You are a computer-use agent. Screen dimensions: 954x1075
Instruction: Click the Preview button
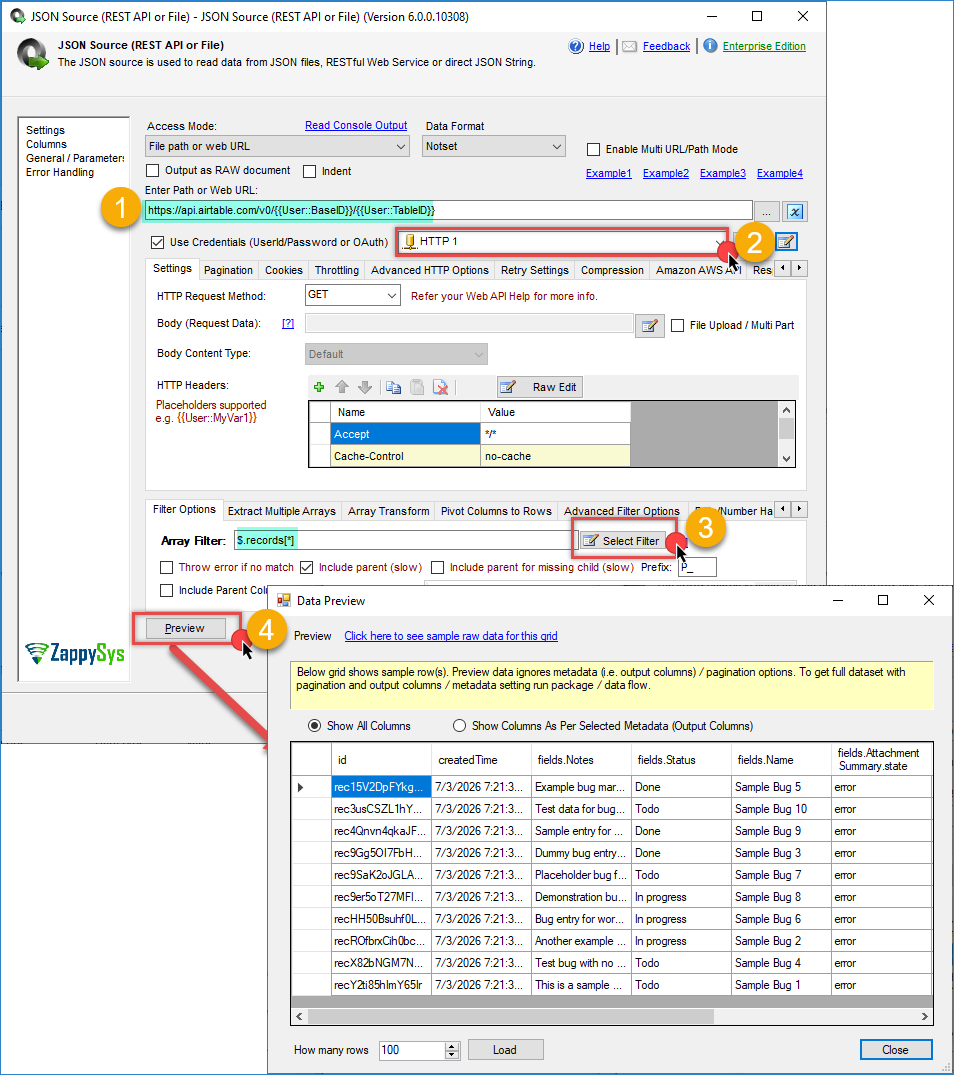pyautogui.click(x=185, y=628)
